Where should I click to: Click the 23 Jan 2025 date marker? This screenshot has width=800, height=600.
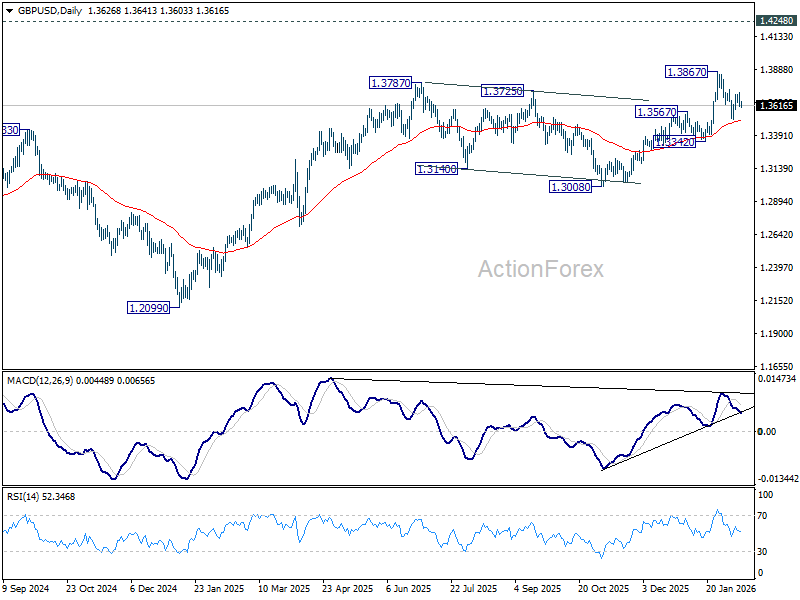tap(219, 588)
